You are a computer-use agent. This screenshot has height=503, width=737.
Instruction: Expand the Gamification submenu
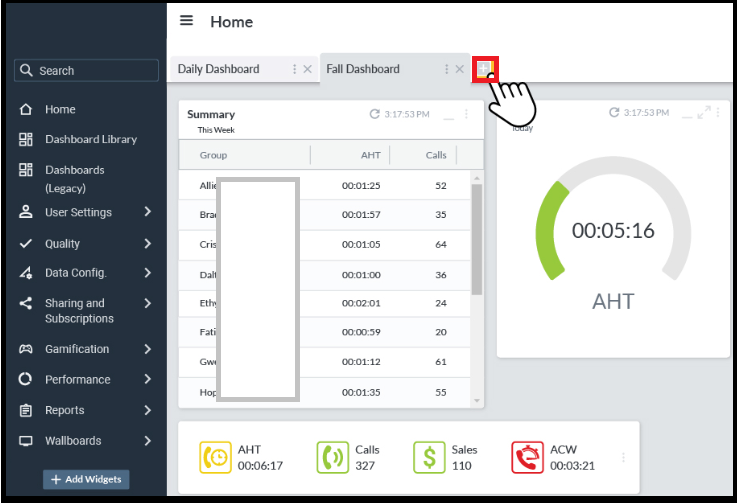(x=148, y=349)
